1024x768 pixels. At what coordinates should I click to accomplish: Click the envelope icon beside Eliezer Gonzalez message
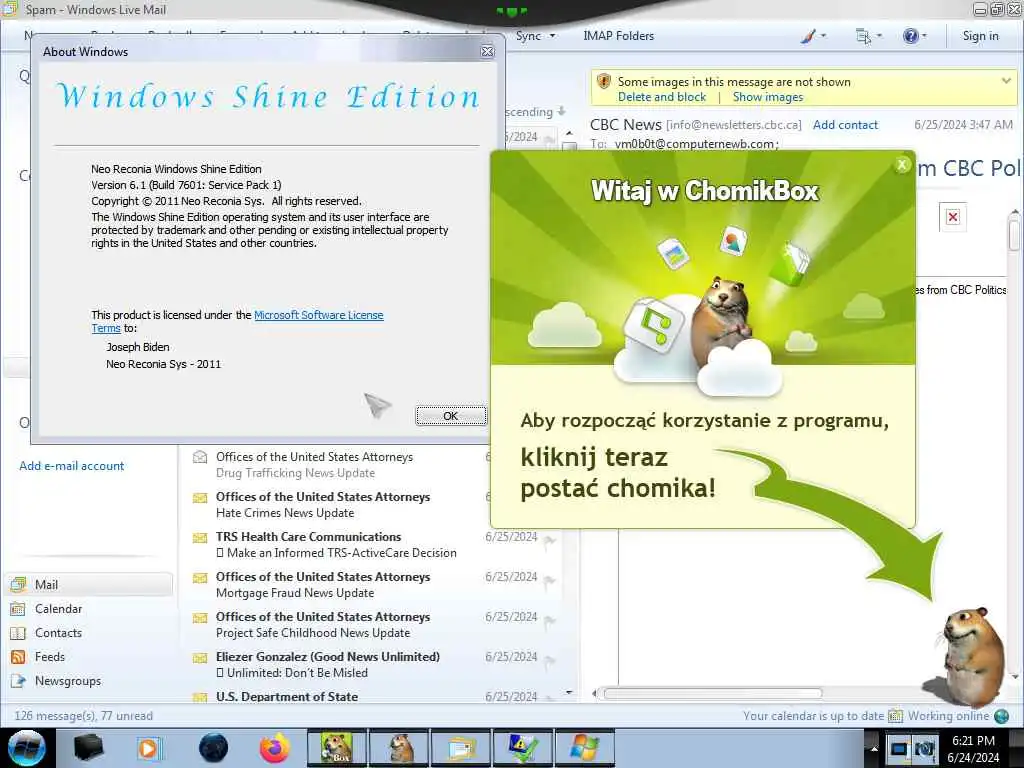click(200, 658)
